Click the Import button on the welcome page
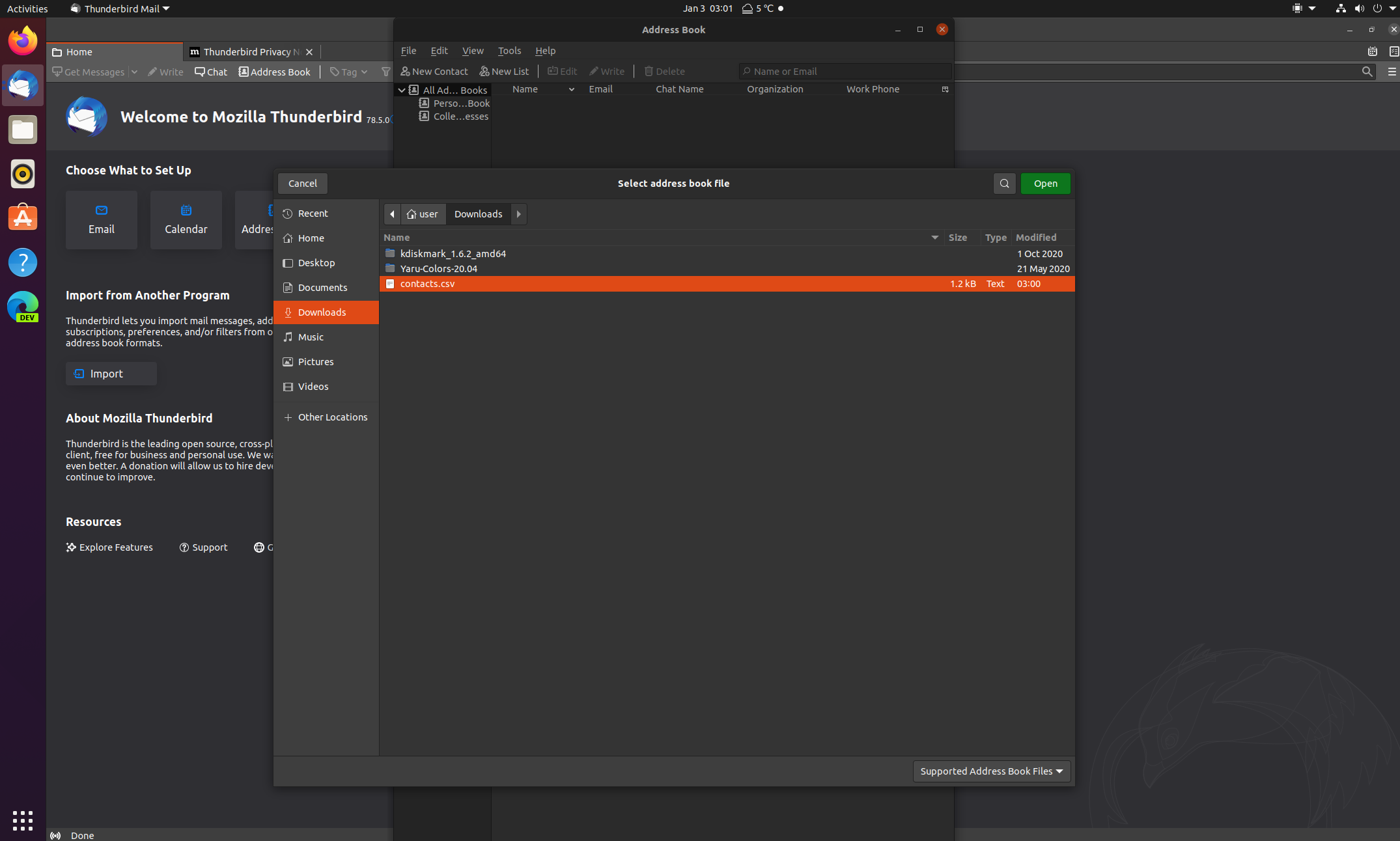The image size is (1400, 841). 111,374
